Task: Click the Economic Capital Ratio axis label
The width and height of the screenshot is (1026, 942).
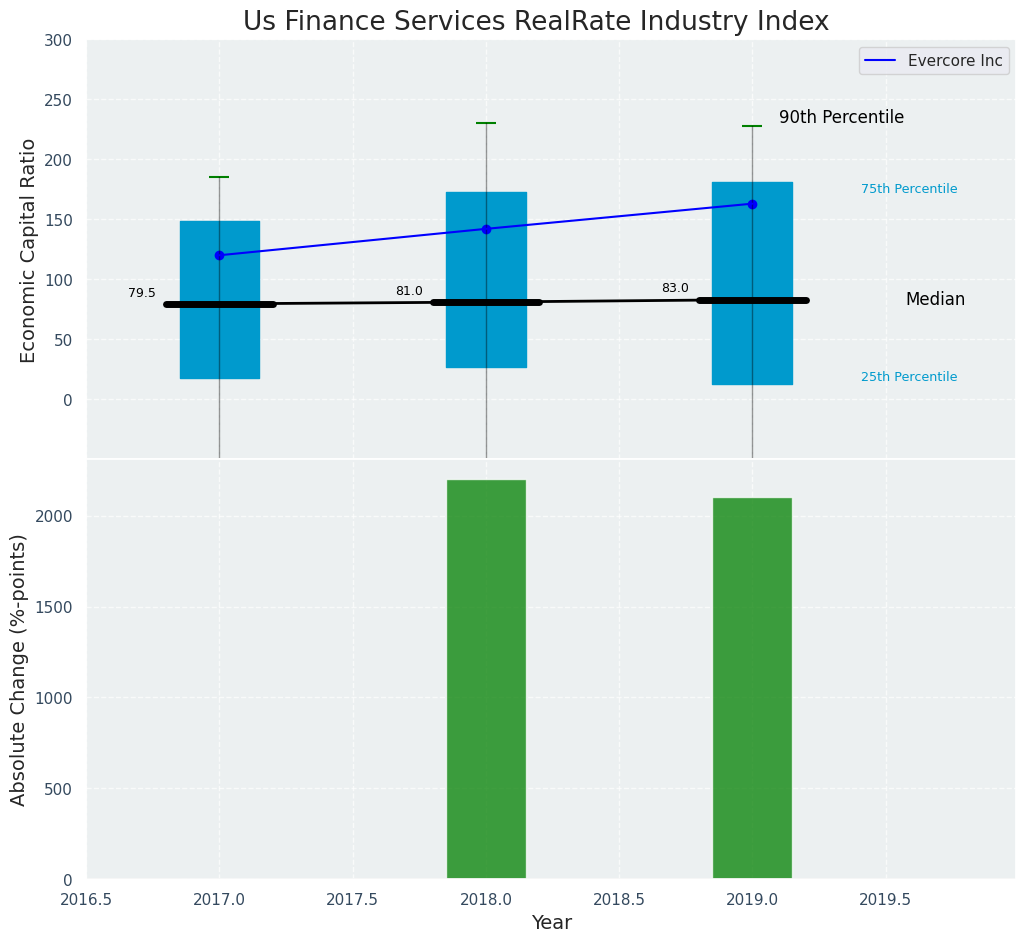Action: pos(29,250)
